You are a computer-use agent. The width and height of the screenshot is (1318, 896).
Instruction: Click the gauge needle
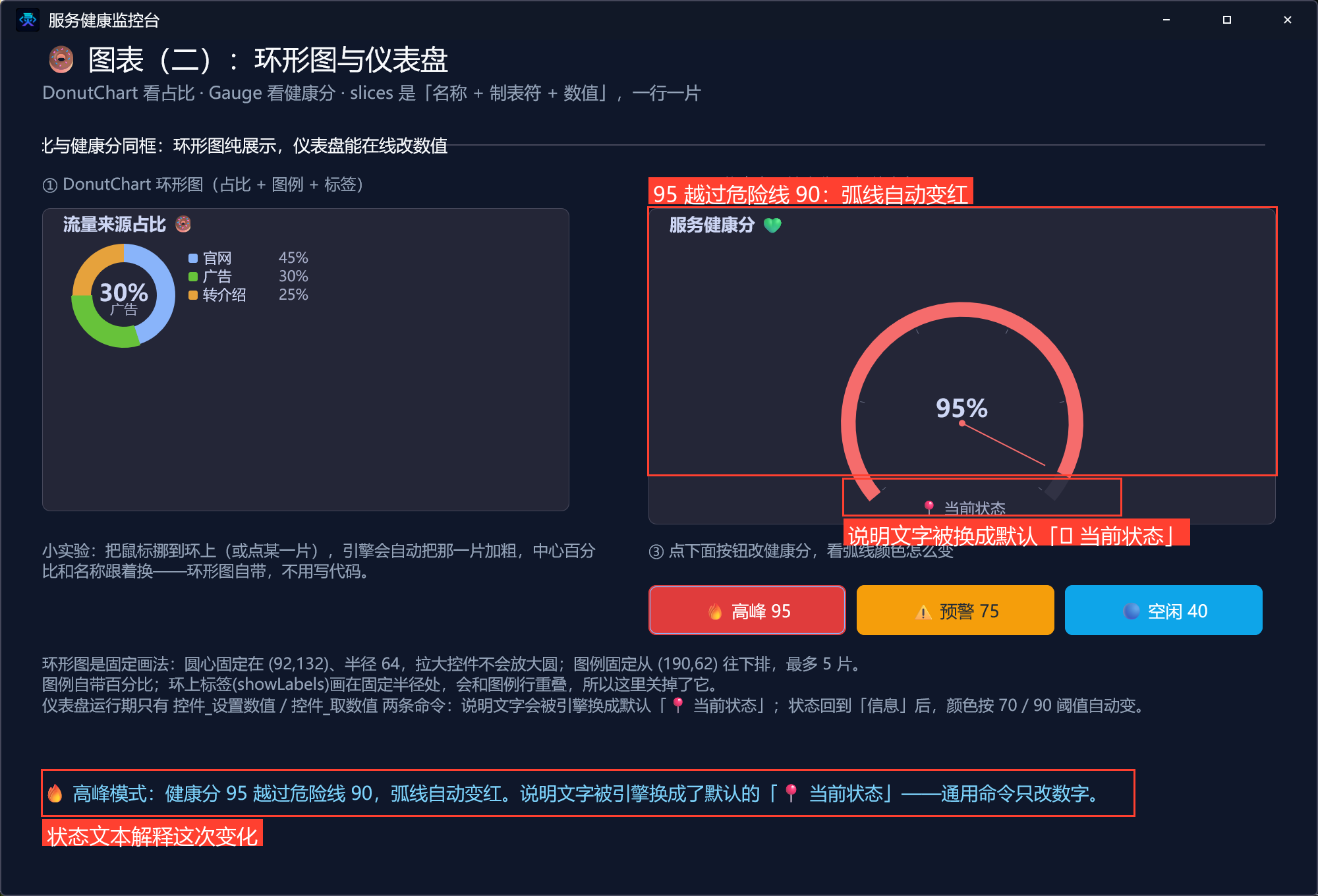pyautogui.click(x=1003, y=444)
